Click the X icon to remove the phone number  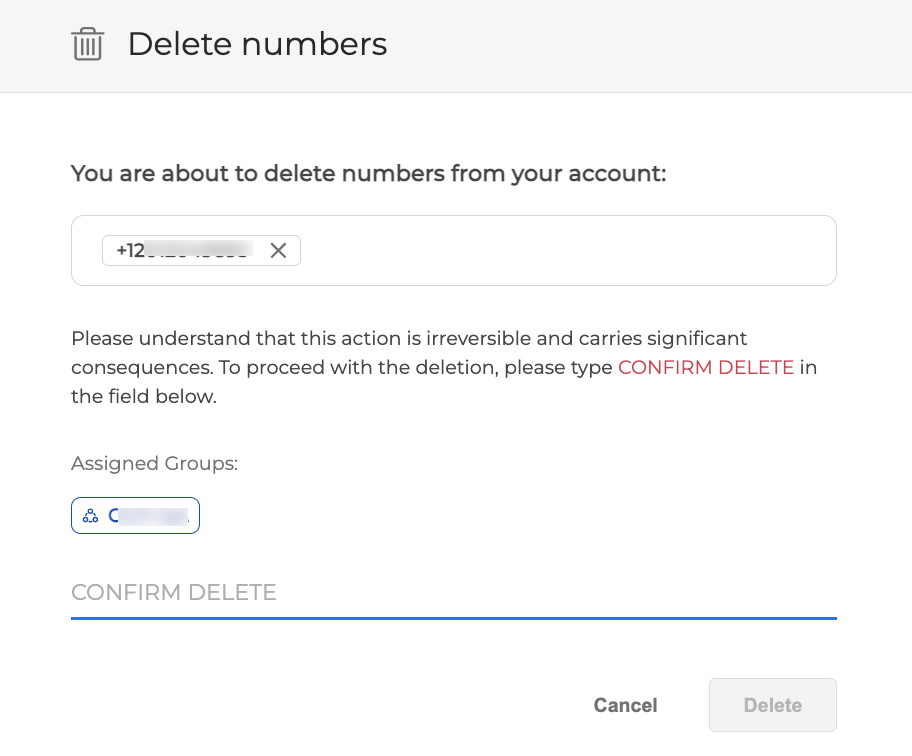(278, 250)
